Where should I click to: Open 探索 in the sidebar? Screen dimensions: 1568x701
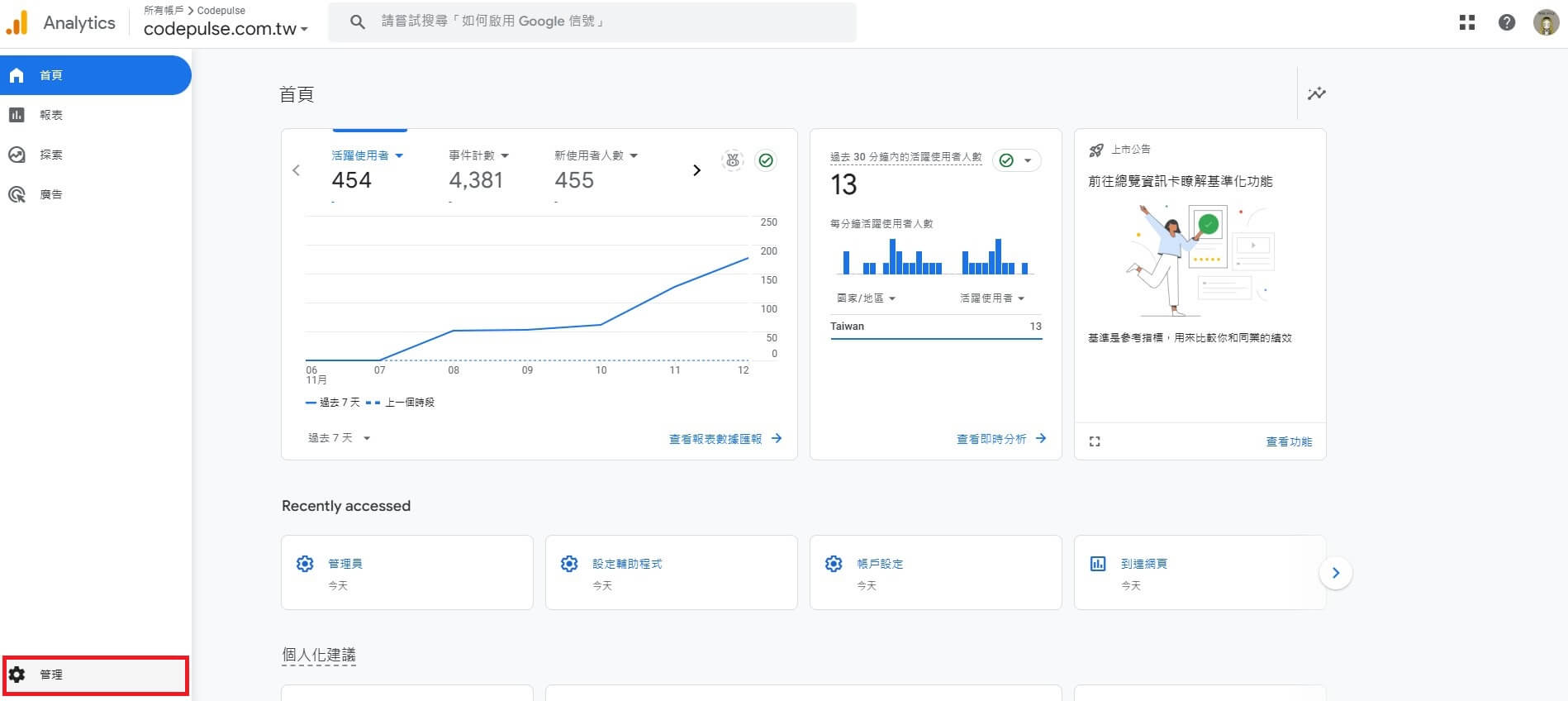tap(51, 155)
